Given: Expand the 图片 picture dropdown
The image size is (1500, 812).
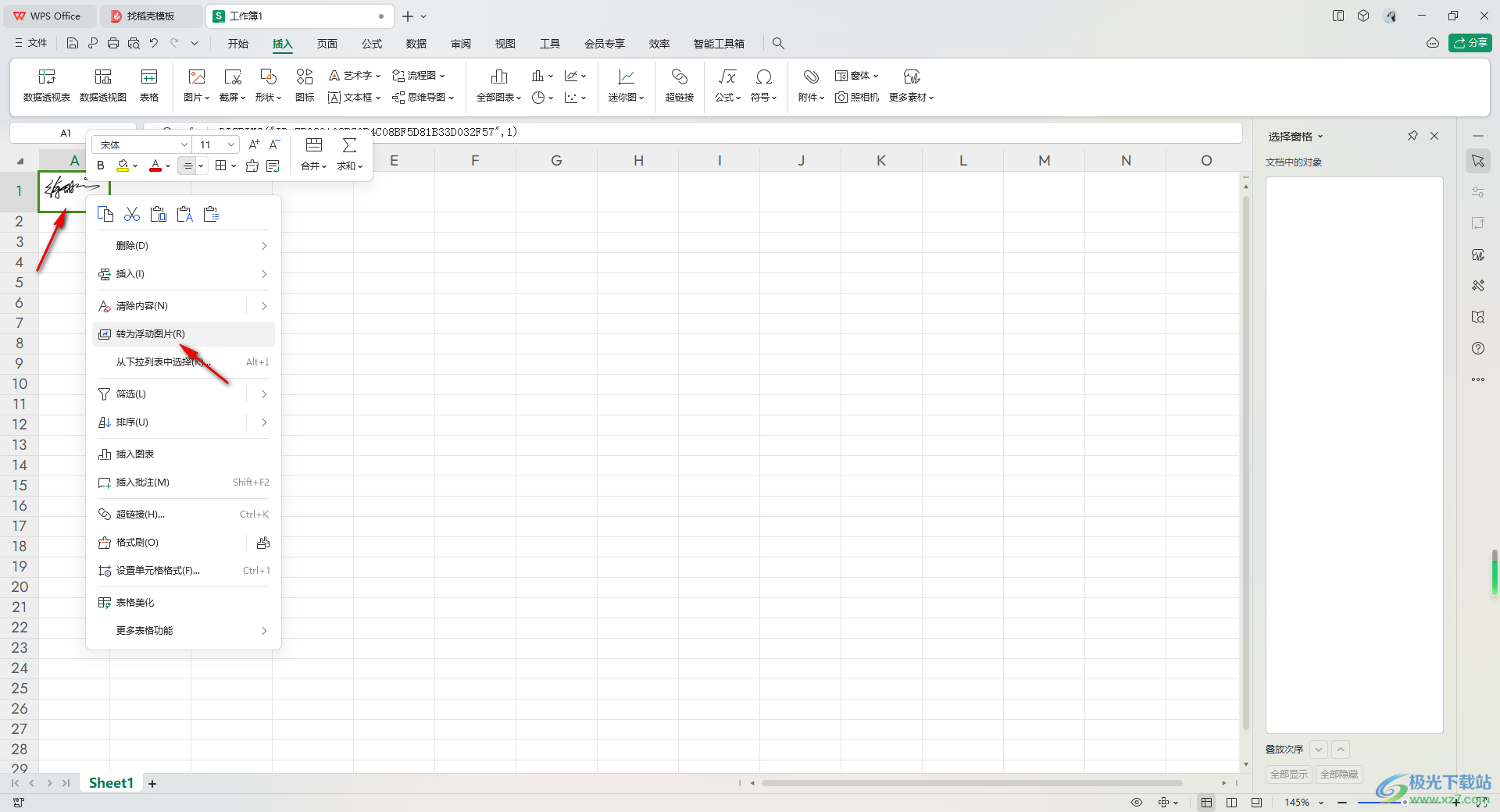Looking at the screenshot, I should [x=197, y=98].
